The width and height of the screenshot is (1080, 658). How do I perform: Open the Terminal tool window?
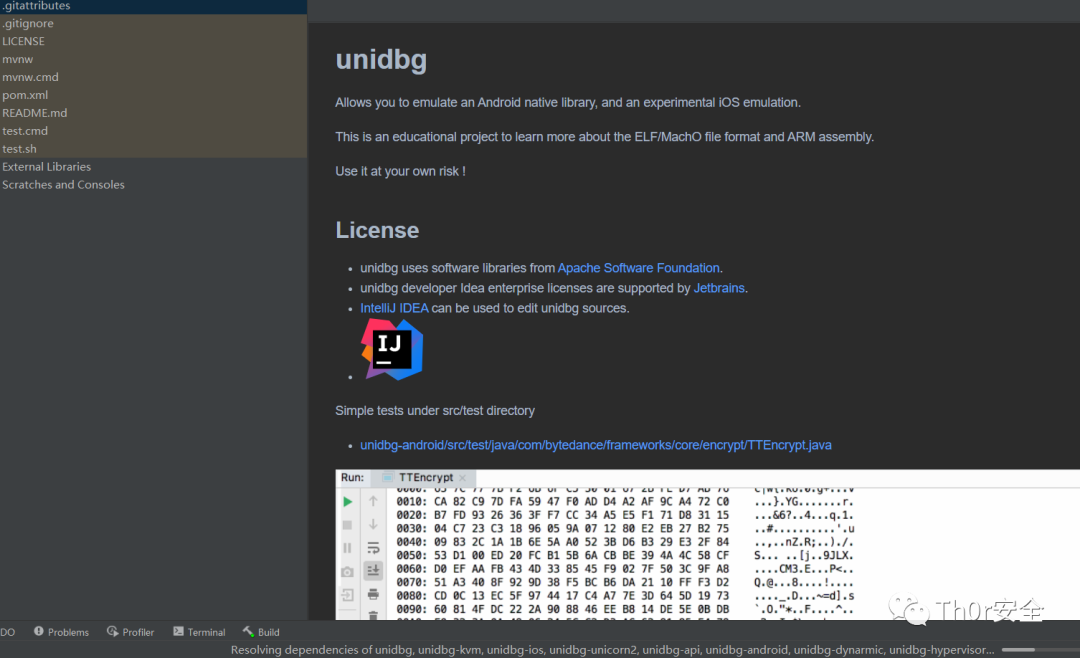point(199,632)
